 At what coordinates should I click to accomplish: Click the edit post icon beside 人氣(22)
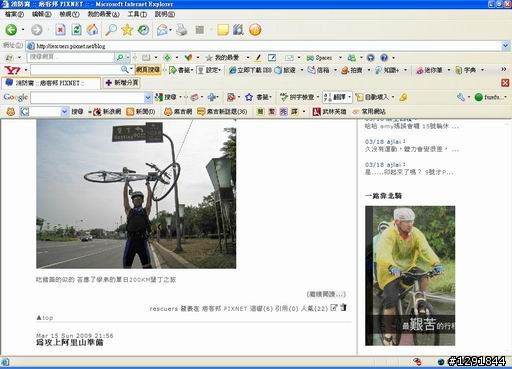pyautogui.click(x=334, y=308)
